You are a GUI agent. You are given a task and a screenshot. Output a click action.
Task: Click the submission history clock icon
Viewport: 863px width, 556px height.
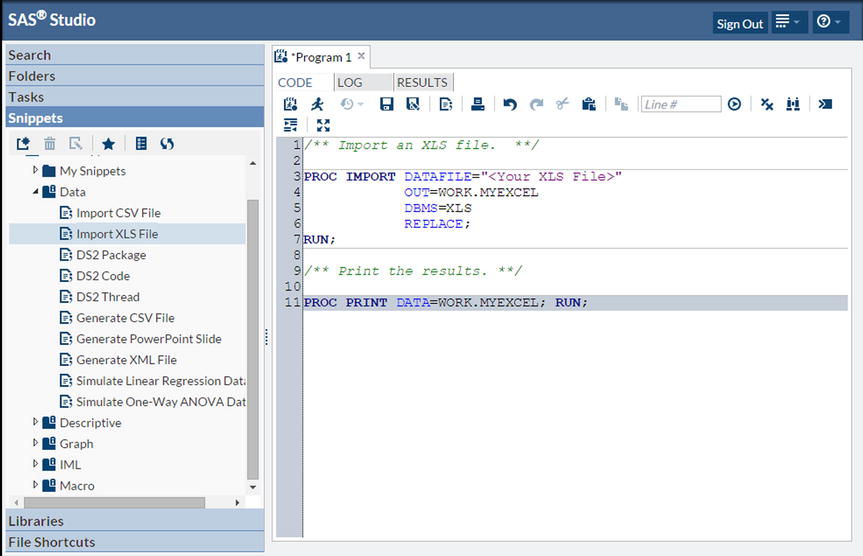347,104
